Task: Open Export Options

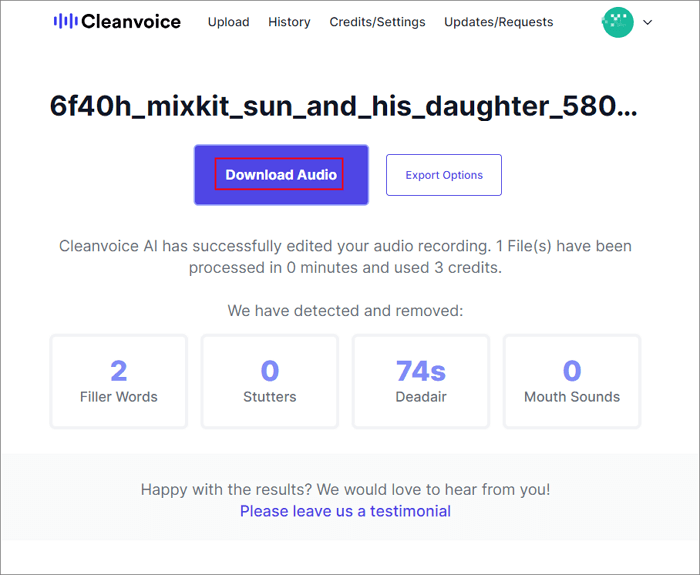Action: 444,175
